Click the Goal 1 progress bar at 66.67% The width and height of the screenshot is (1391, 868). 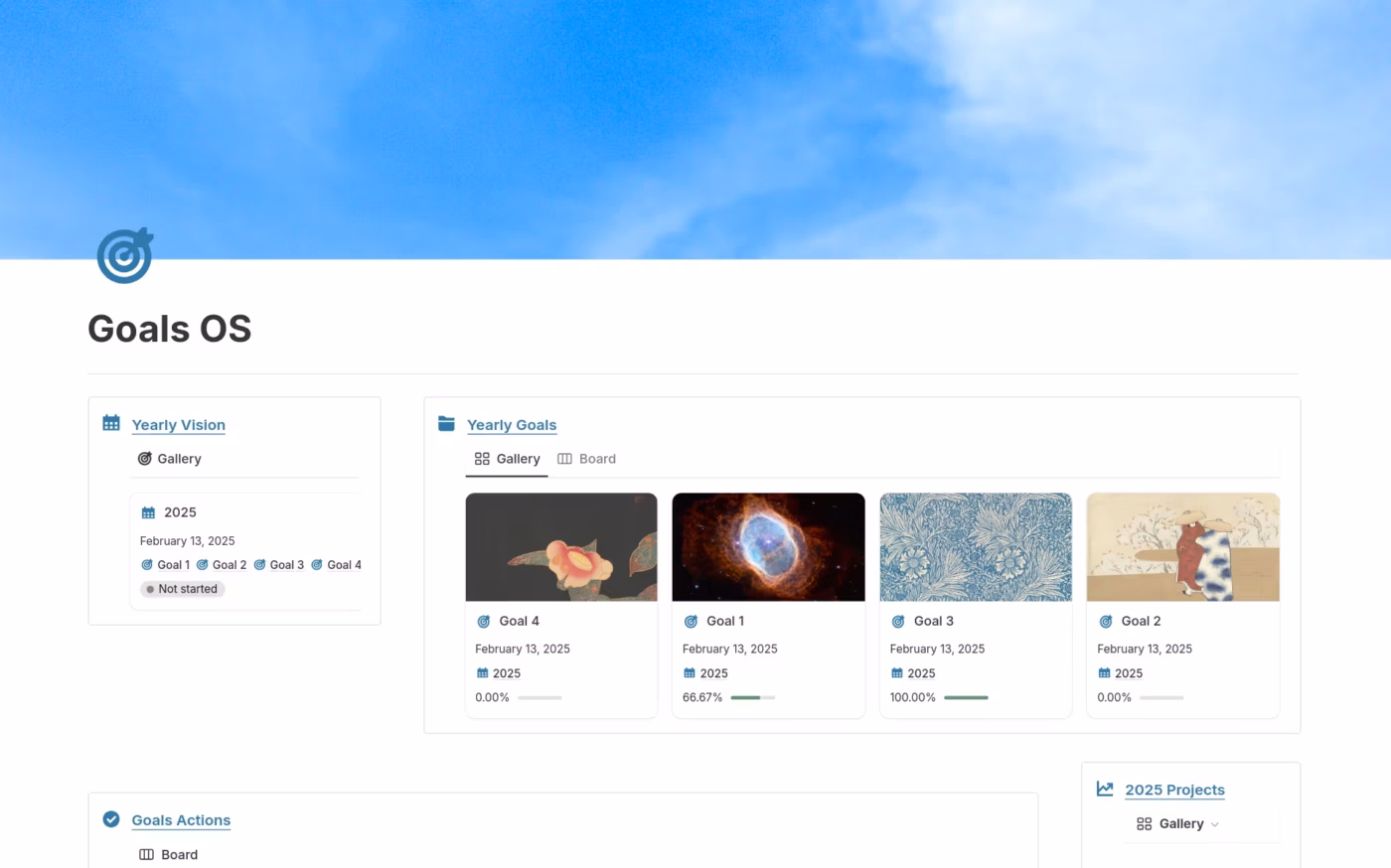(753, 698)
